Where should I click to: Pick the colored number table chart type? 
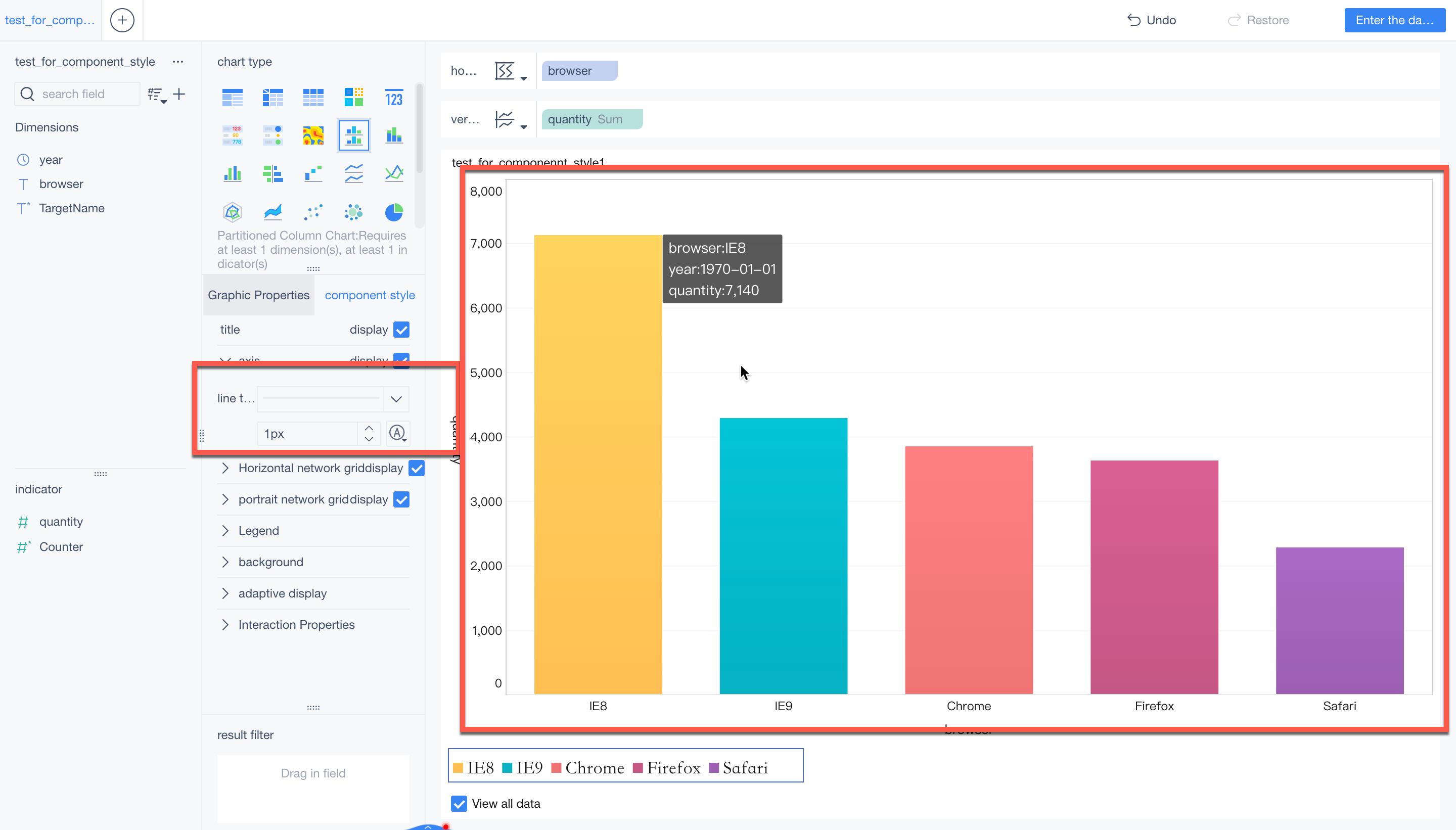click(232, 135)
